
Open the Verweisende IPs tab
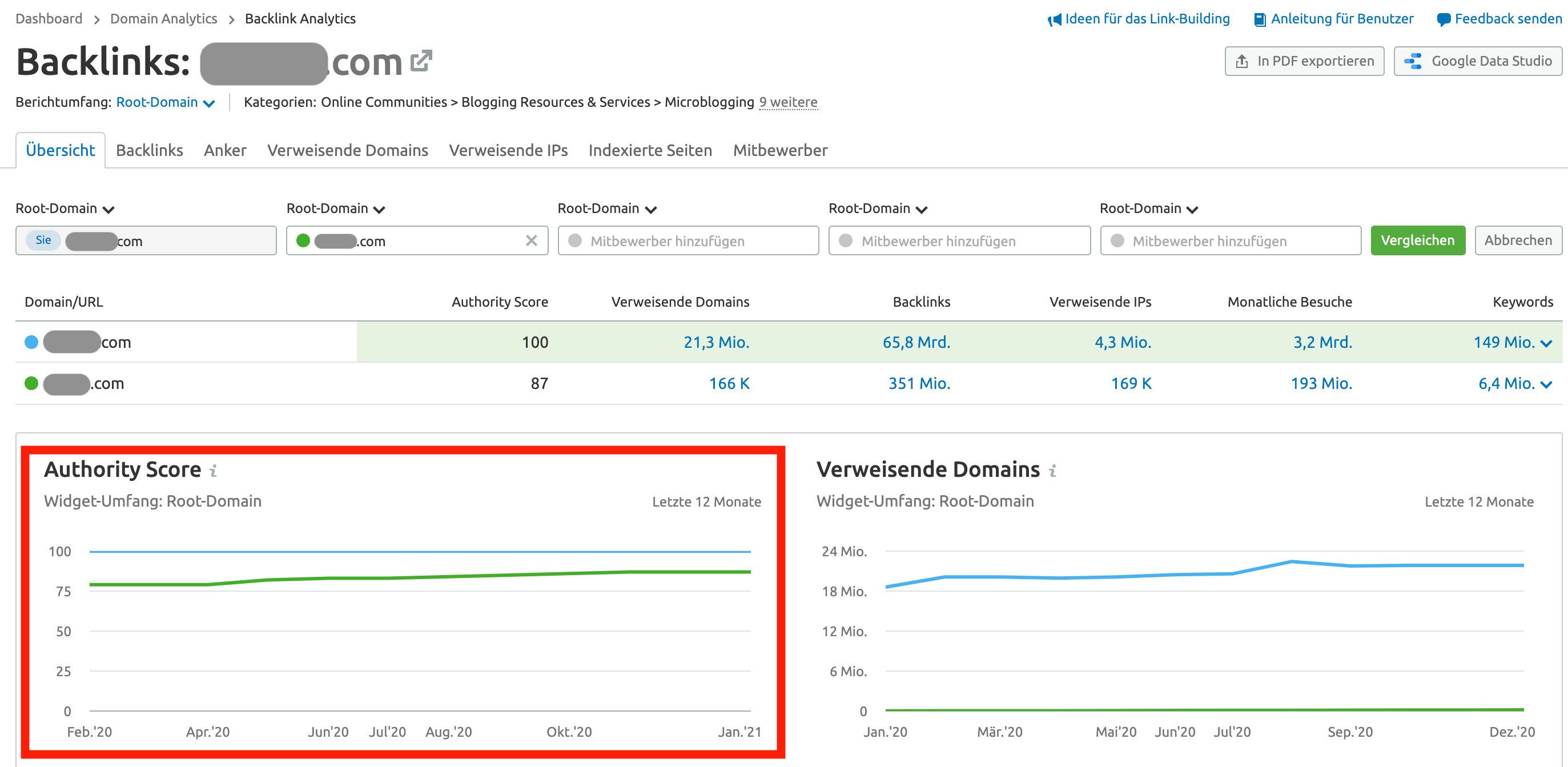tap(508, 150)
